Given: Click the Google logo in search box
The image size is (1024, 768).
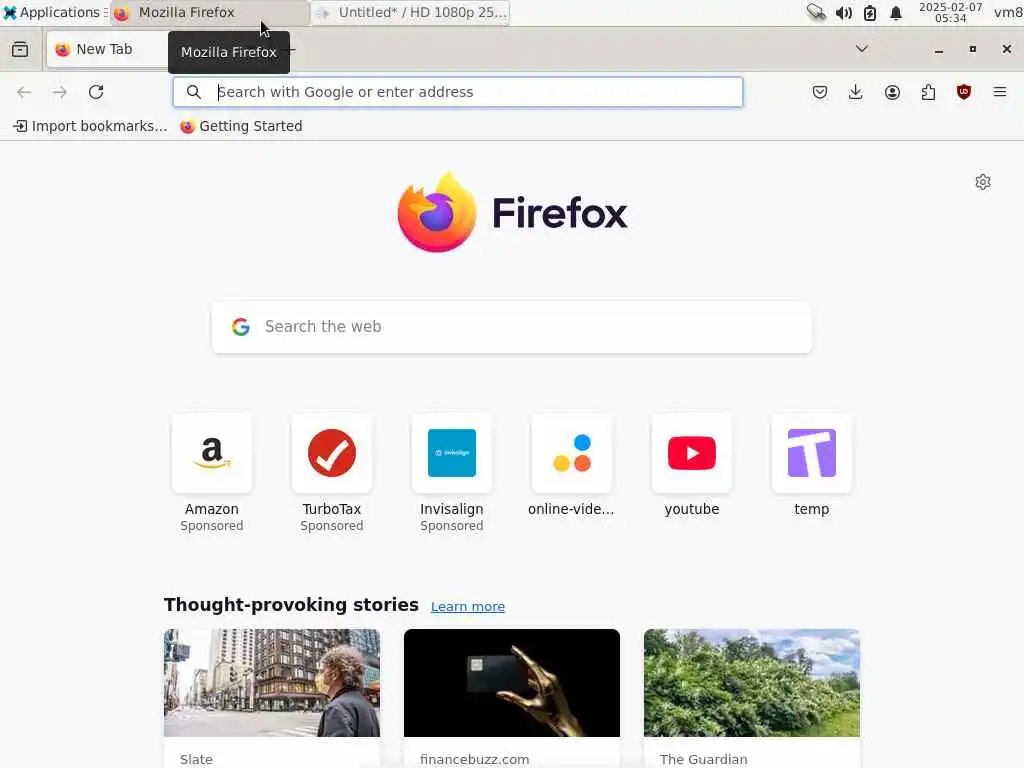Looking at the screenshot, I should click(x=241, y=327).
